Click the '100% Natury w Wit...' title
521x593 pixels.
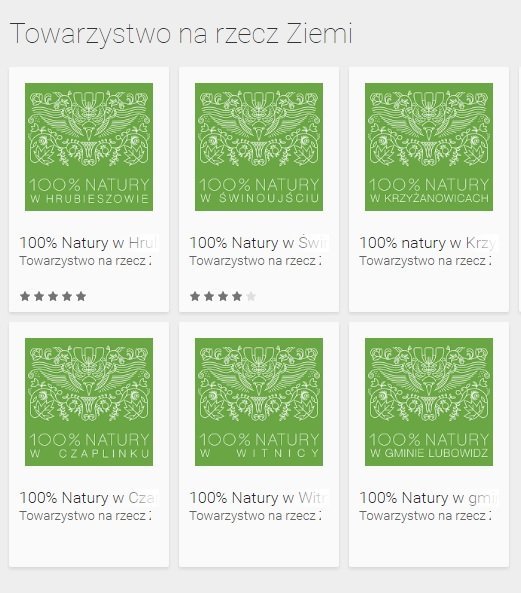(259, 497)
